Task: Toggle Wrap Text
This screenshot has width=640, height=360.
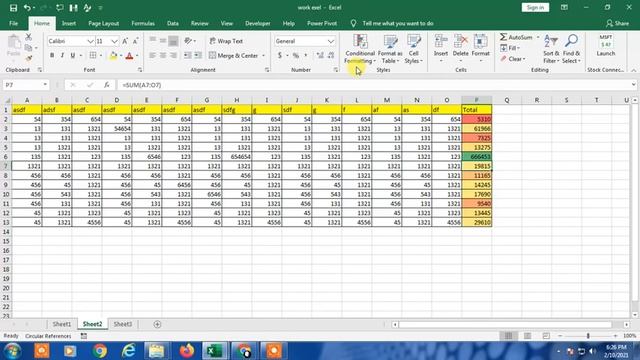Action: [226, 41]
